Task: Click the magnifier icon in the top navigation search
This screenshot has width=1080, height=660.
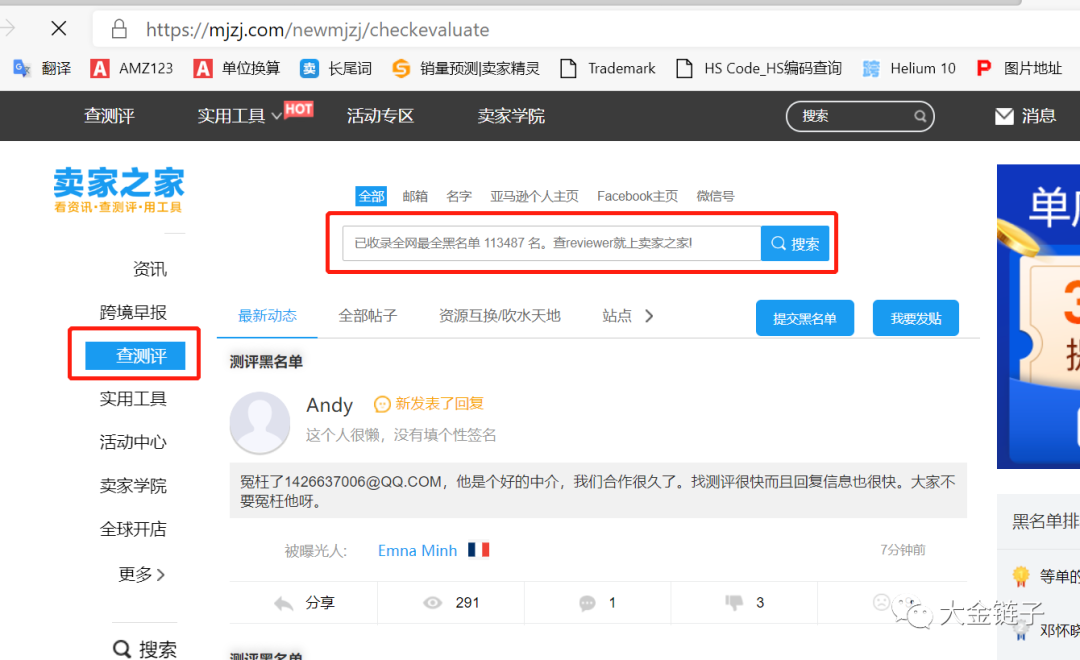Action: click(919, 116)
